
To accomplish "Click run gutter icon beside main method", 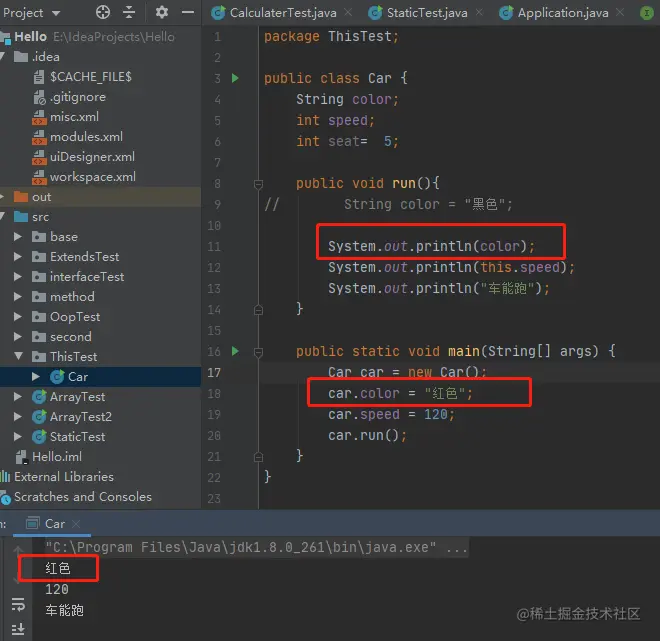I will [235, 351].
